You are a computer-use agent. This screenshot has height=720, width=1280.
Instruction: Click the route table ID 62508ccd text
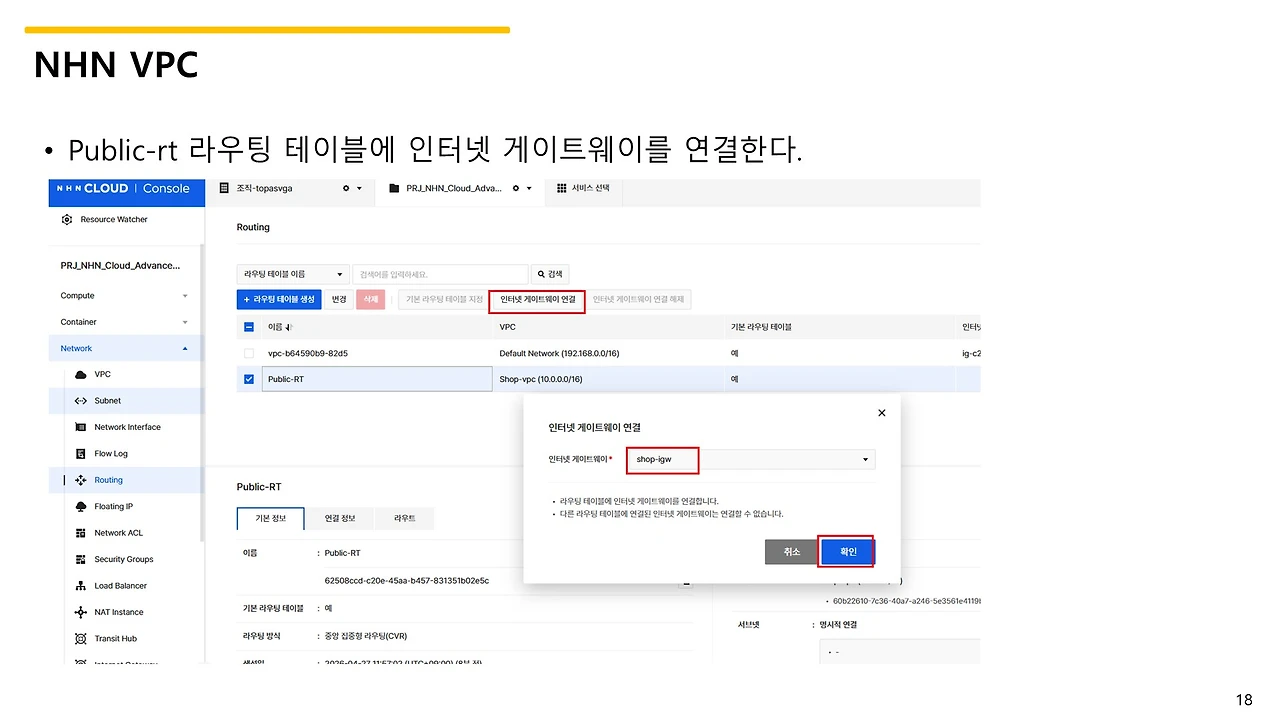407,580
